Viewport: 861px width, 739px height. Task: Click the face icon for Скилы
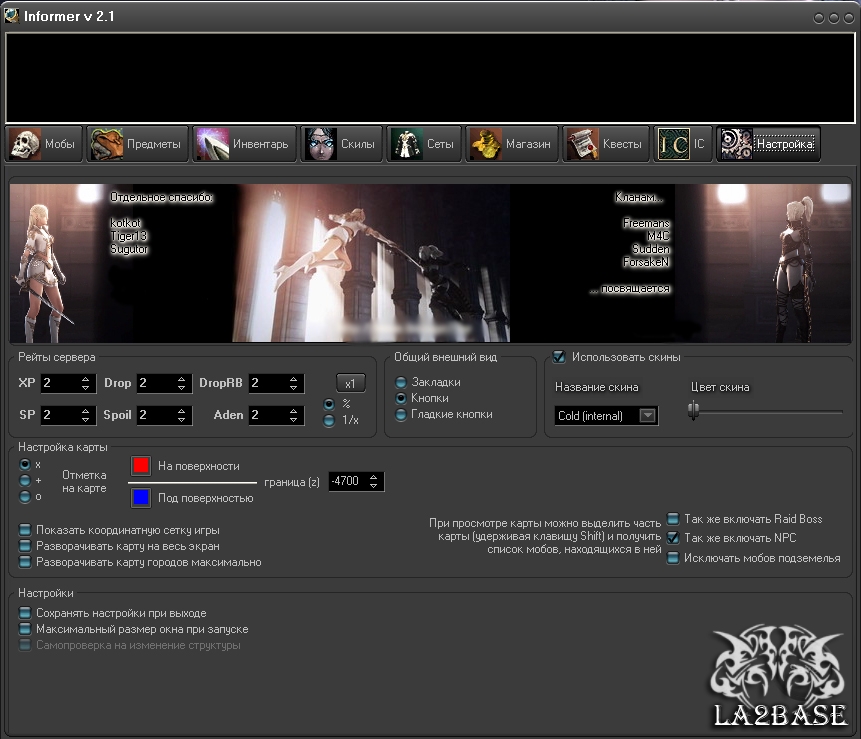pyautogui.click(x=321, y=144)
